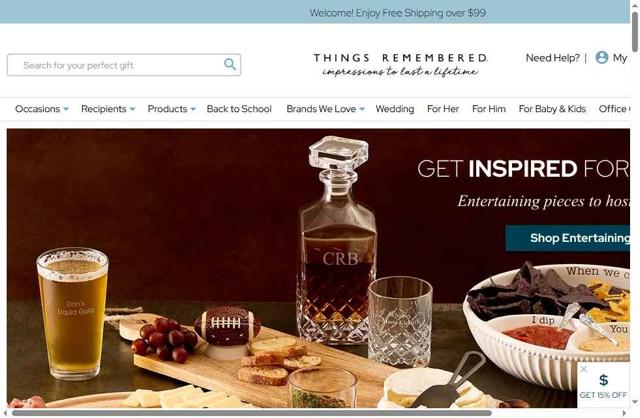Click the horizontal scrollbar right arrow
The height and width of the screenshot is (418, 640).
(x=624, y=413)
